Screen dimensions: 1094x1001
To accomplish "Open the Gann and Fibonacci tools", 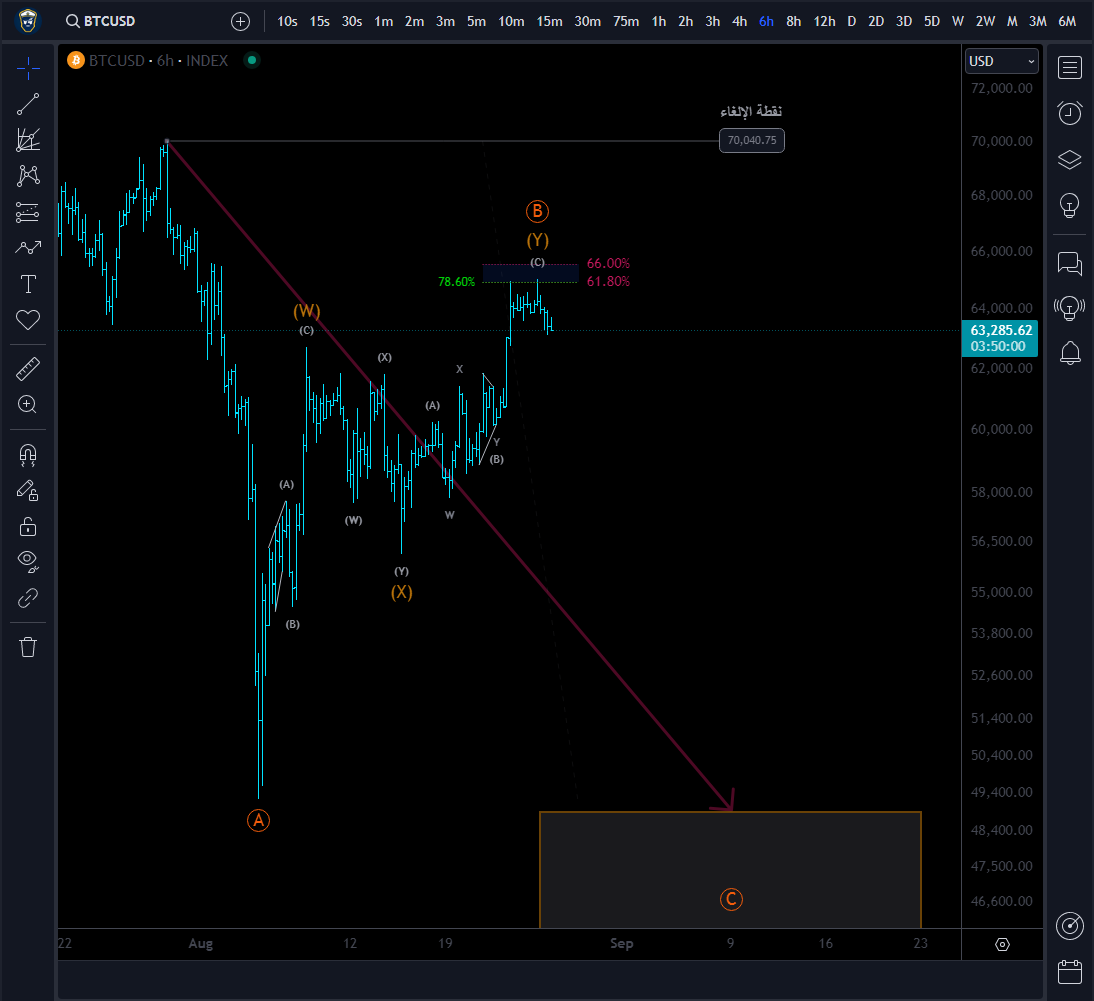I will (x=28, y=140).
